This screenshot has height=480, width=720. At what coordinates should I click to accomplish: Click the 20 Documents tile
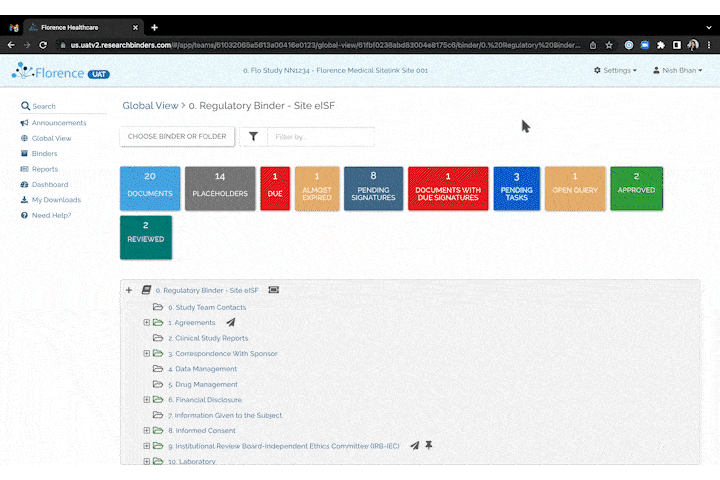tap(150, 188)
